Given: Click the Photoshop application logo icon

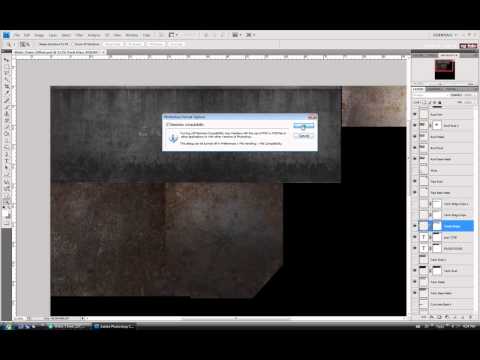Looking at the screenshot, I should pos(6,35).
